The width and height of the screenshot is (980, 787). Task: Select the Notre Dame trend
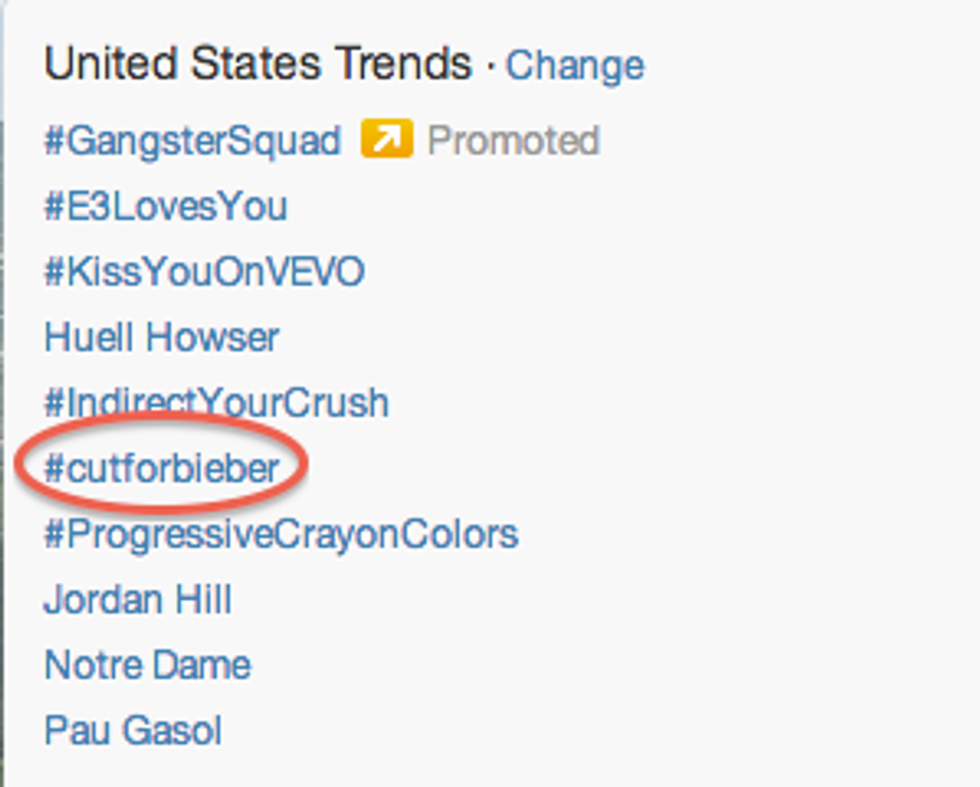click(x=147, y=665)
